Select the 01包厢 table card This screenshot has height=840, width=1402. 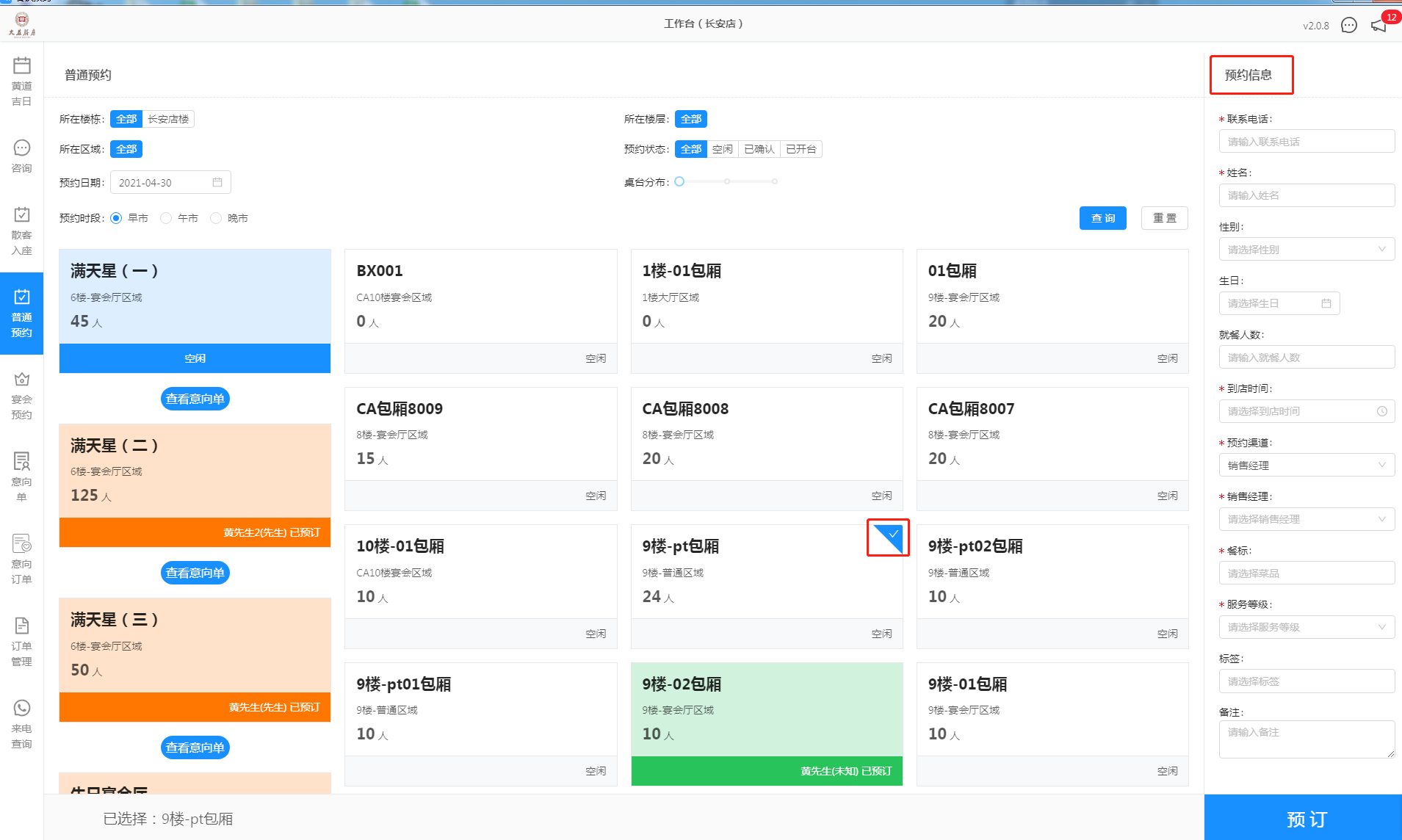1052,311
